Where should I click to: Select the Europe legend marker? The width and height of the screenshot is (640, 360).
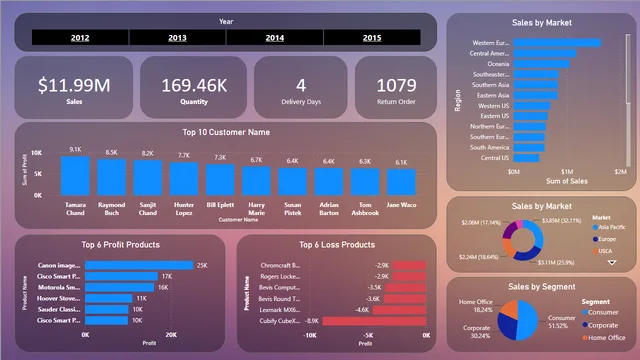(x=595, y=239)
